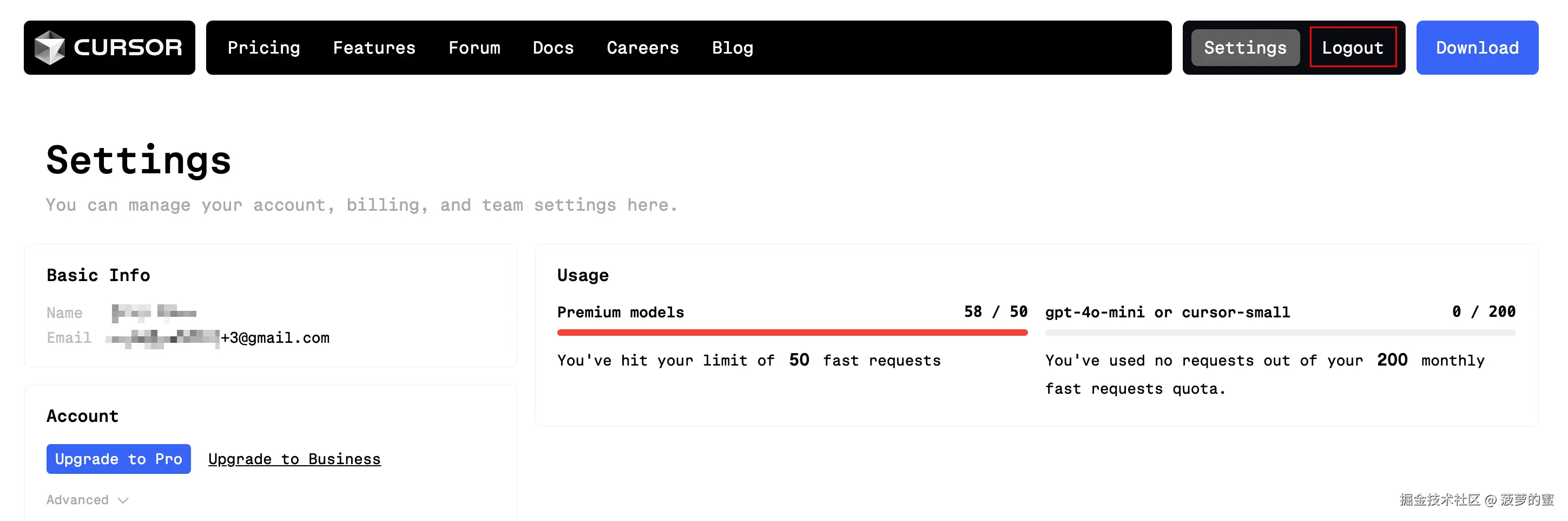Follow the Upgrade to Business link
The image size is (1568, 521).
coord(294,459)
